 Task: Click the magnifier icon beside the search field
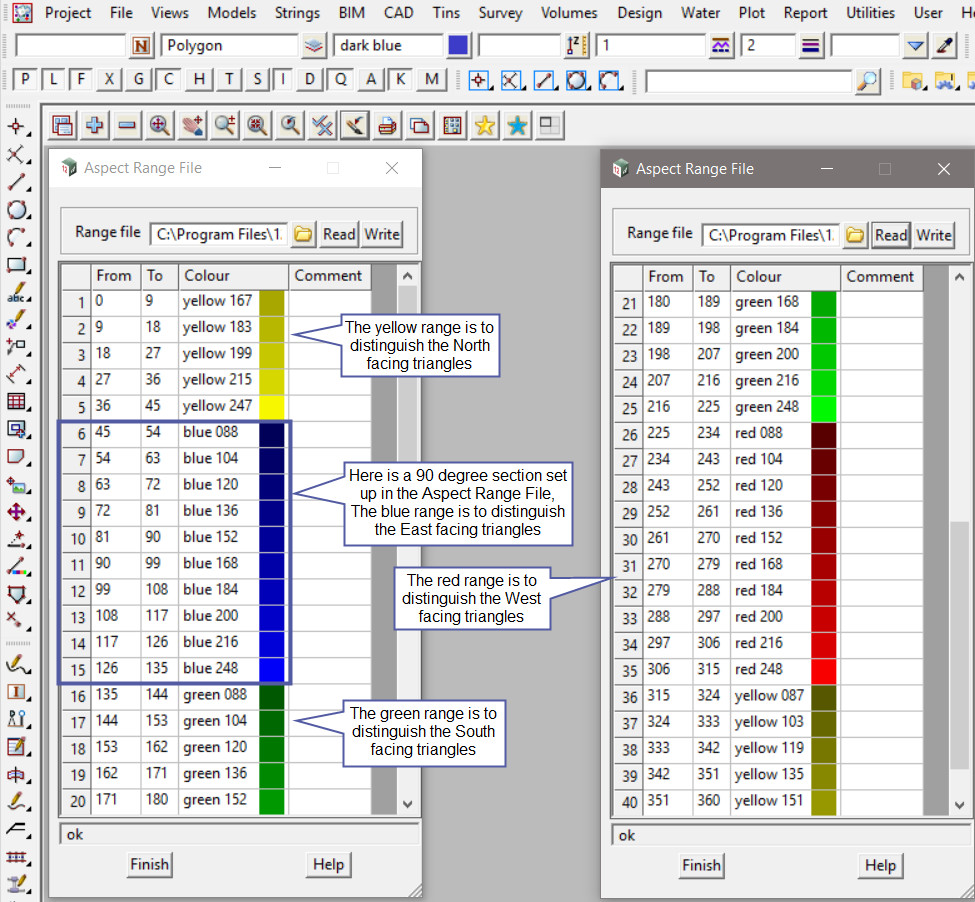[868, 81]
